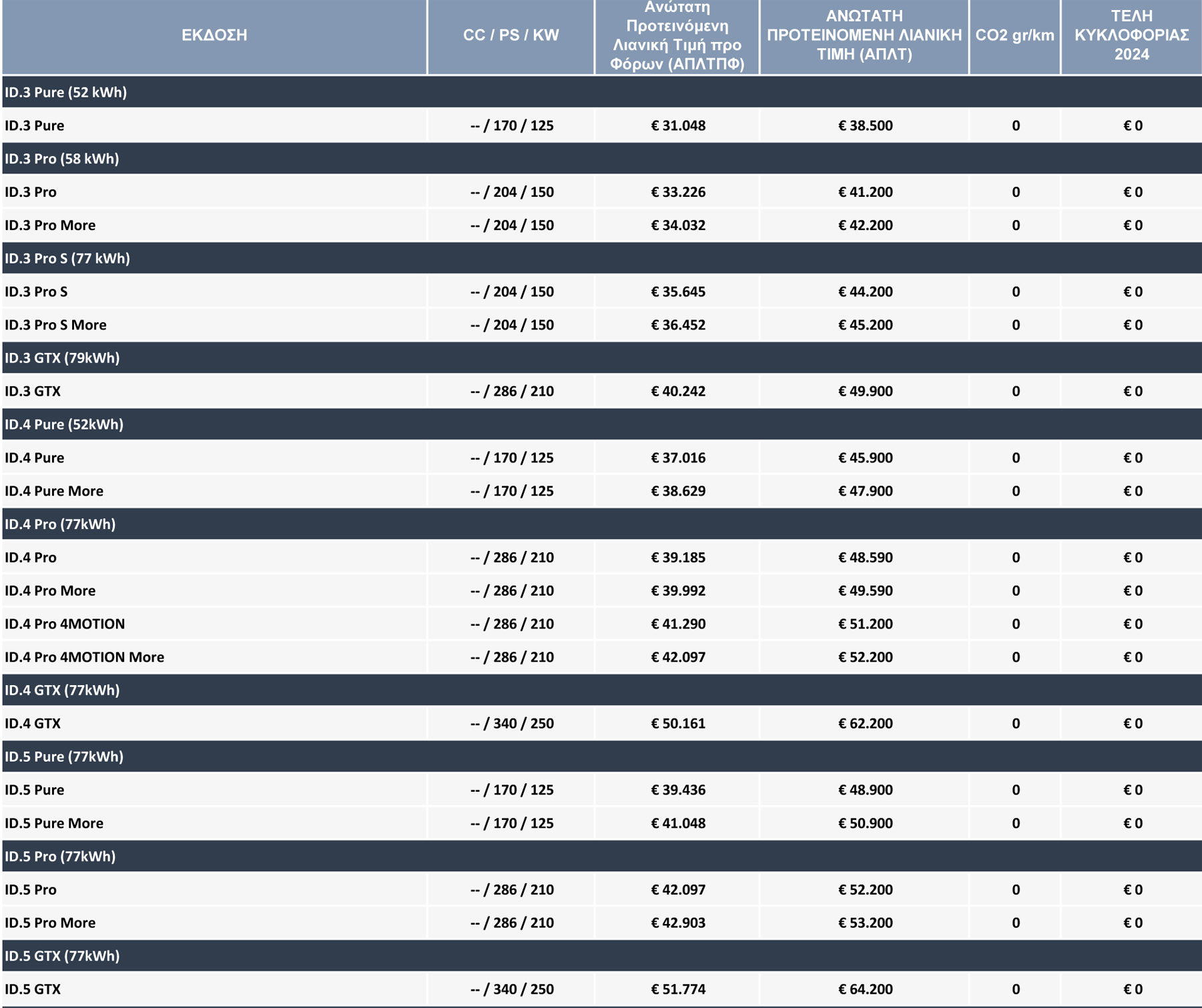Click the € 48.900 retail price
Screen dimensions: 1202x1008
click(865, 790)
